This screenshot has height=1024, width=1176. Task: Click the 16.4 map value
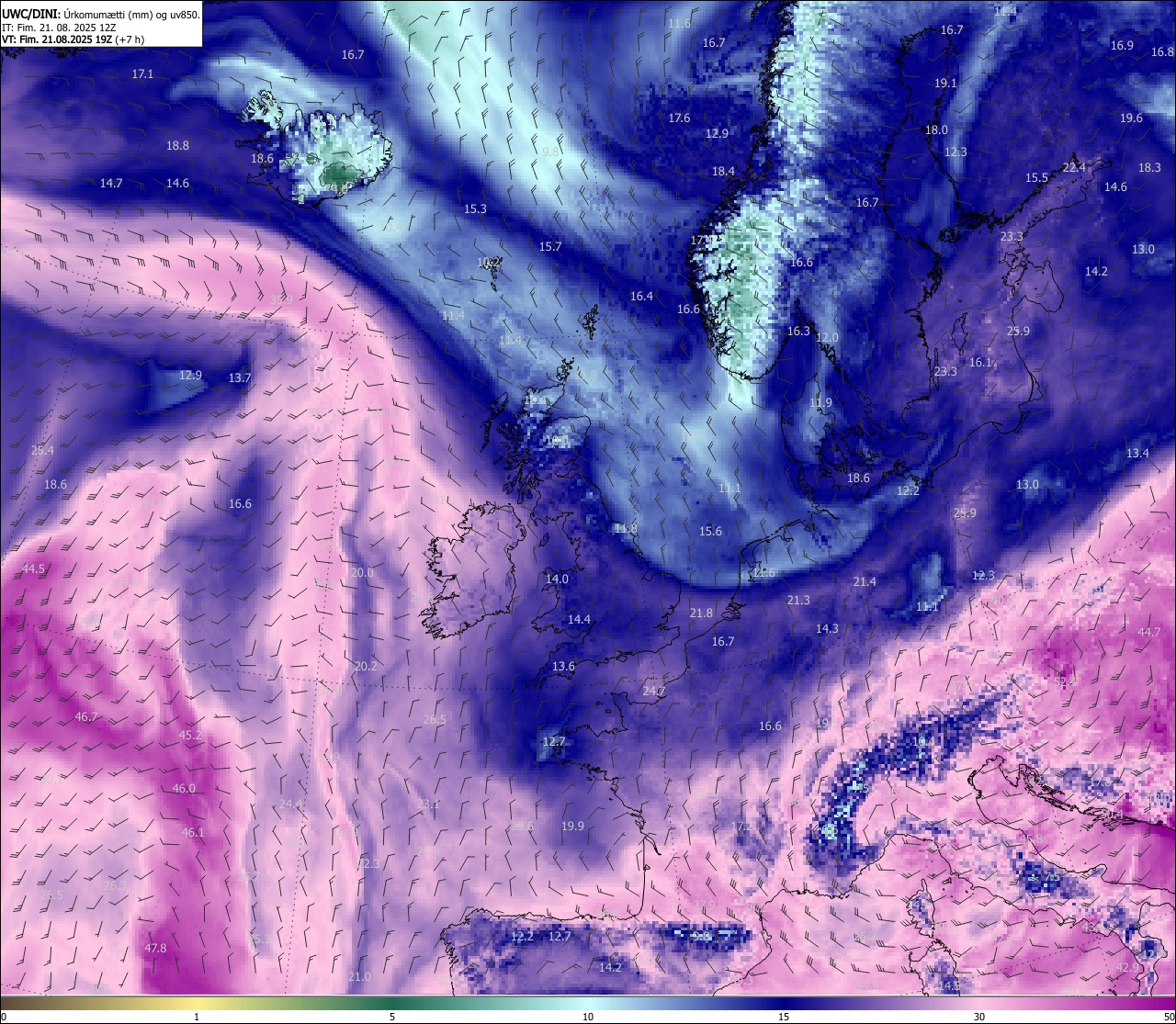641,296
